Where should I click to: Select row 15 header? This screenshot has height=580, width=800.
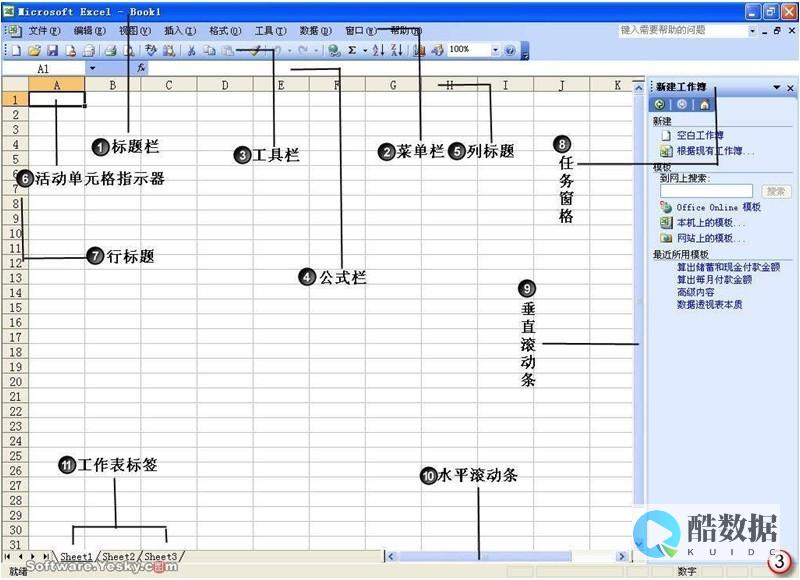click(15, 308)
